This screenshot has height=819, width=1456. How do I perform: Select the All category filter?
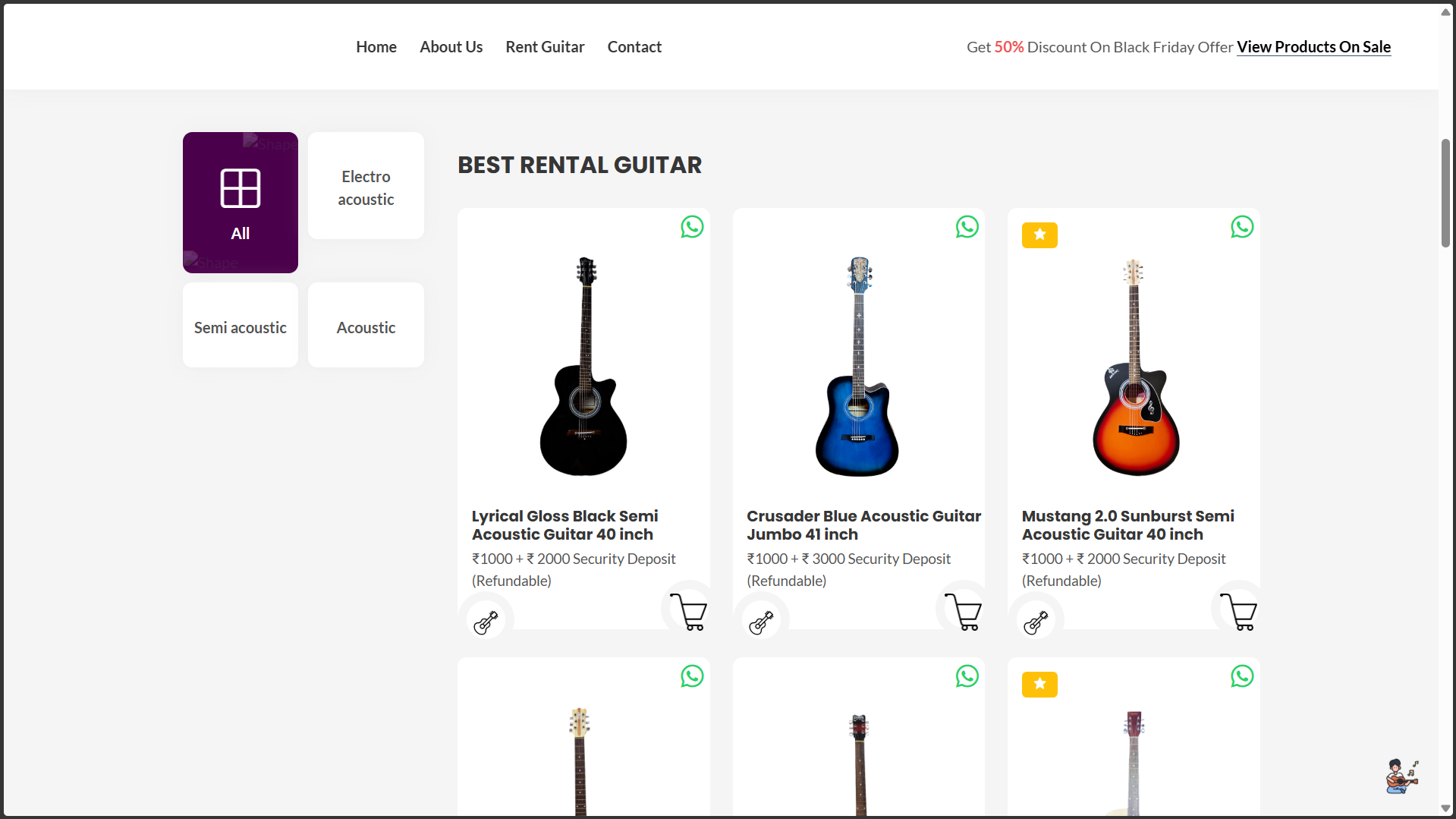(x=241, y=203)
